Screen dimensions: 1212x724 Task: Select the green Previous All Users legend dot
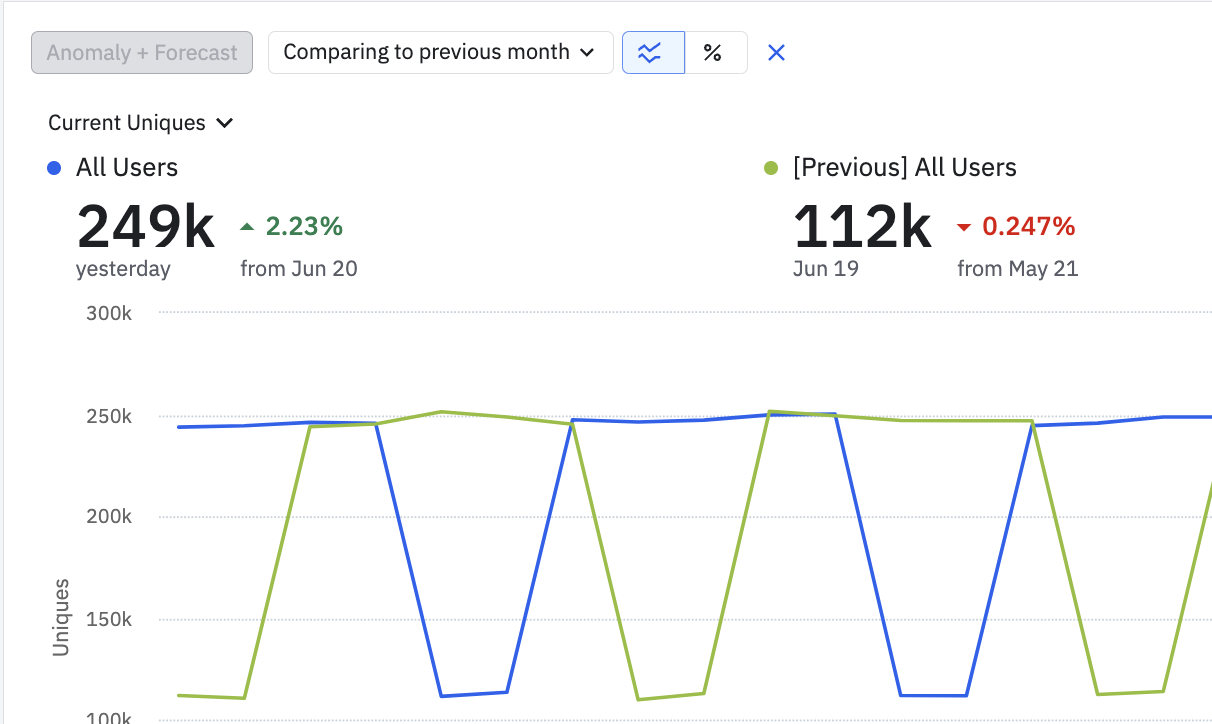(771, 168)
